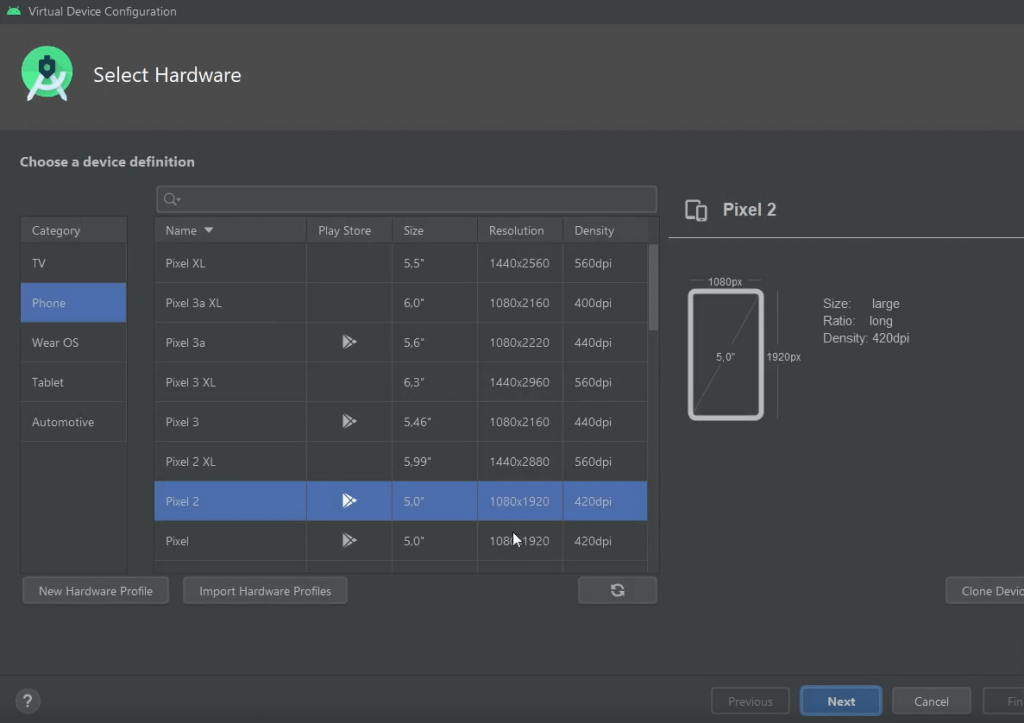Click the Pixel 2 device preview outline
The width and height of the screenshot is (1024, 723).
tap(726, 354)
